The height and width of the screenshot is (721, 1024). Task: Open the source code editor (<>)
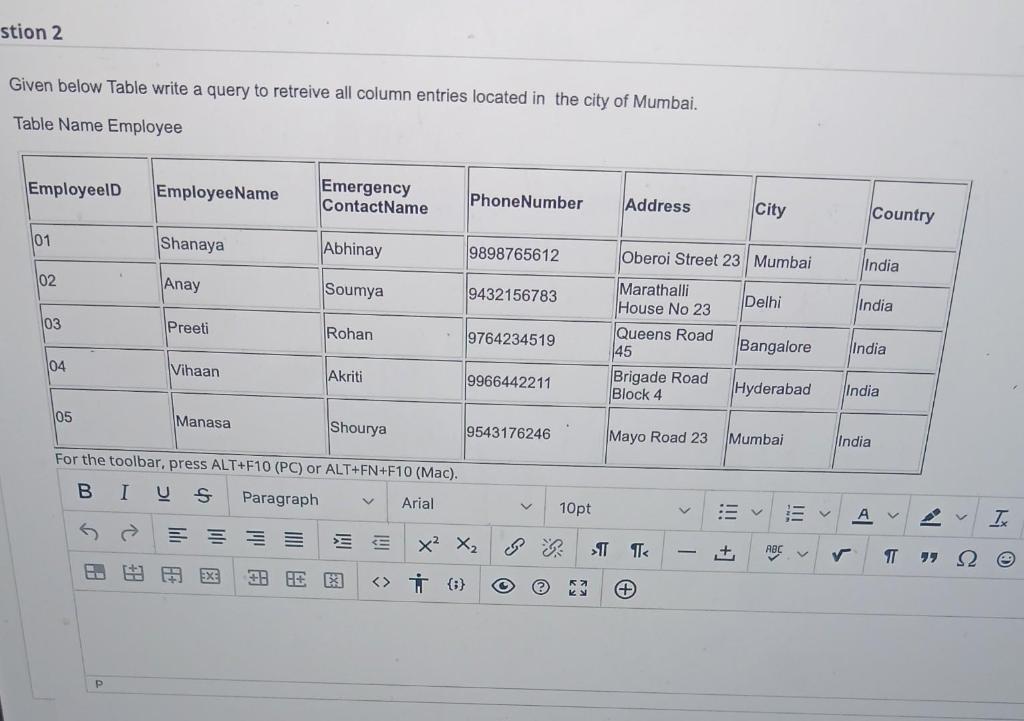(380, 582)
